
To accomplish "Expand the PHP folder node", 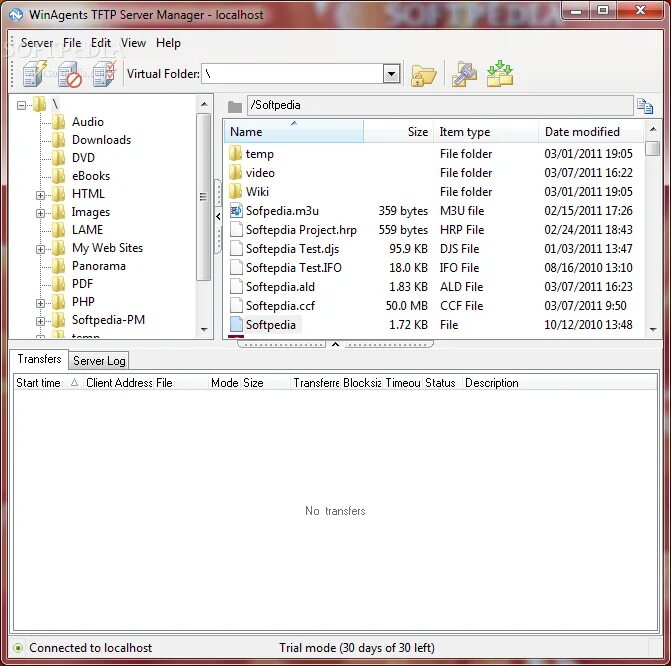I will [40, 303].
